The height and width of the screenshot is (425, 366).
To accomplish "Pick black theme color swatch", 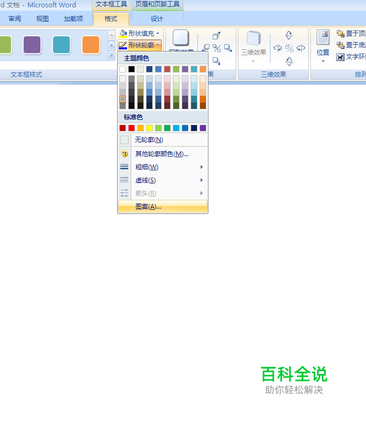I will (132, 69).
